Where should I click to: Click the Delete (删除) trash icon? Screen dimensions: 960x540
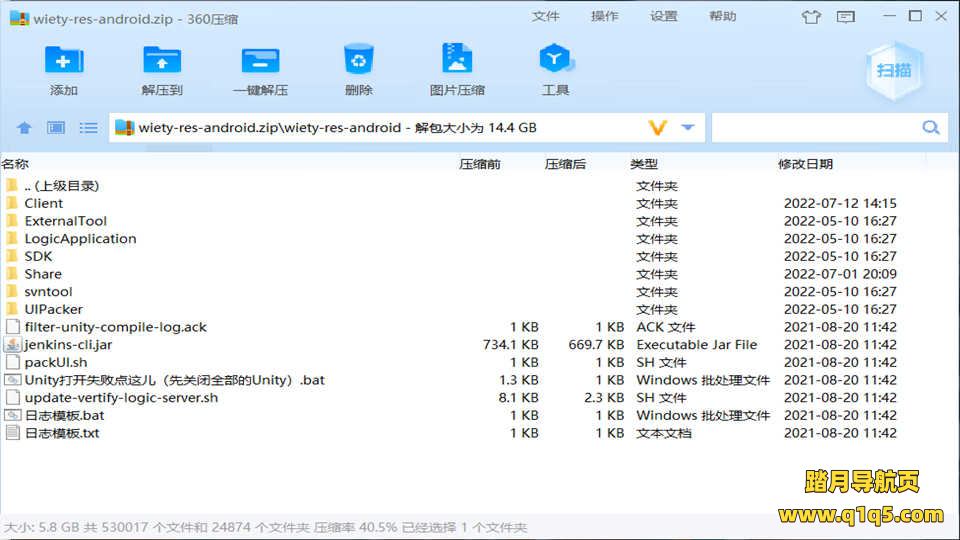pyautogui.click(x=358, y=60)
